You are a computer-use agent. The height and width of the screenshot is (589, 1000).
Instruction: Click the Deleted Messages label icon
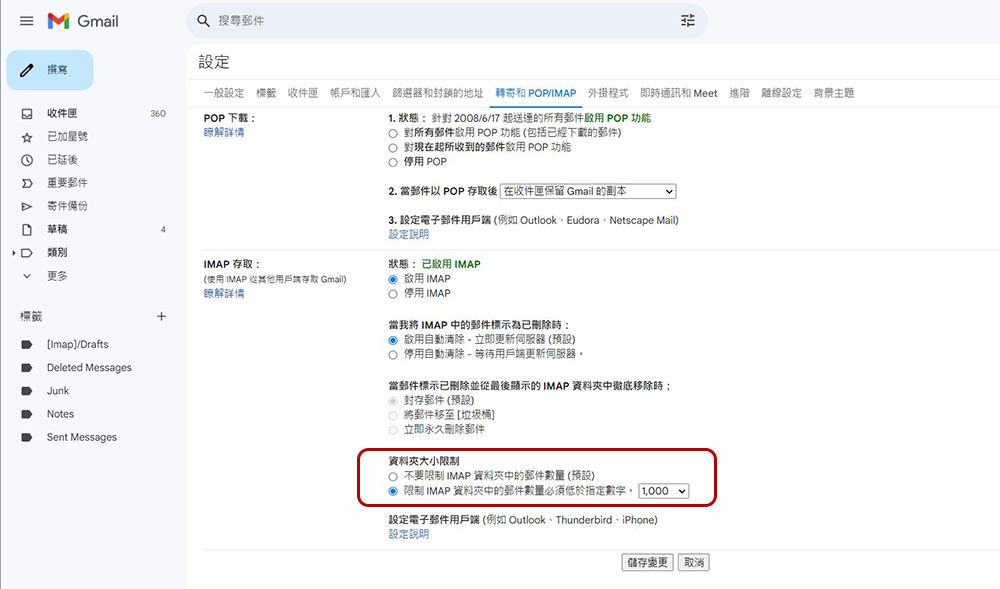(27, 368)
